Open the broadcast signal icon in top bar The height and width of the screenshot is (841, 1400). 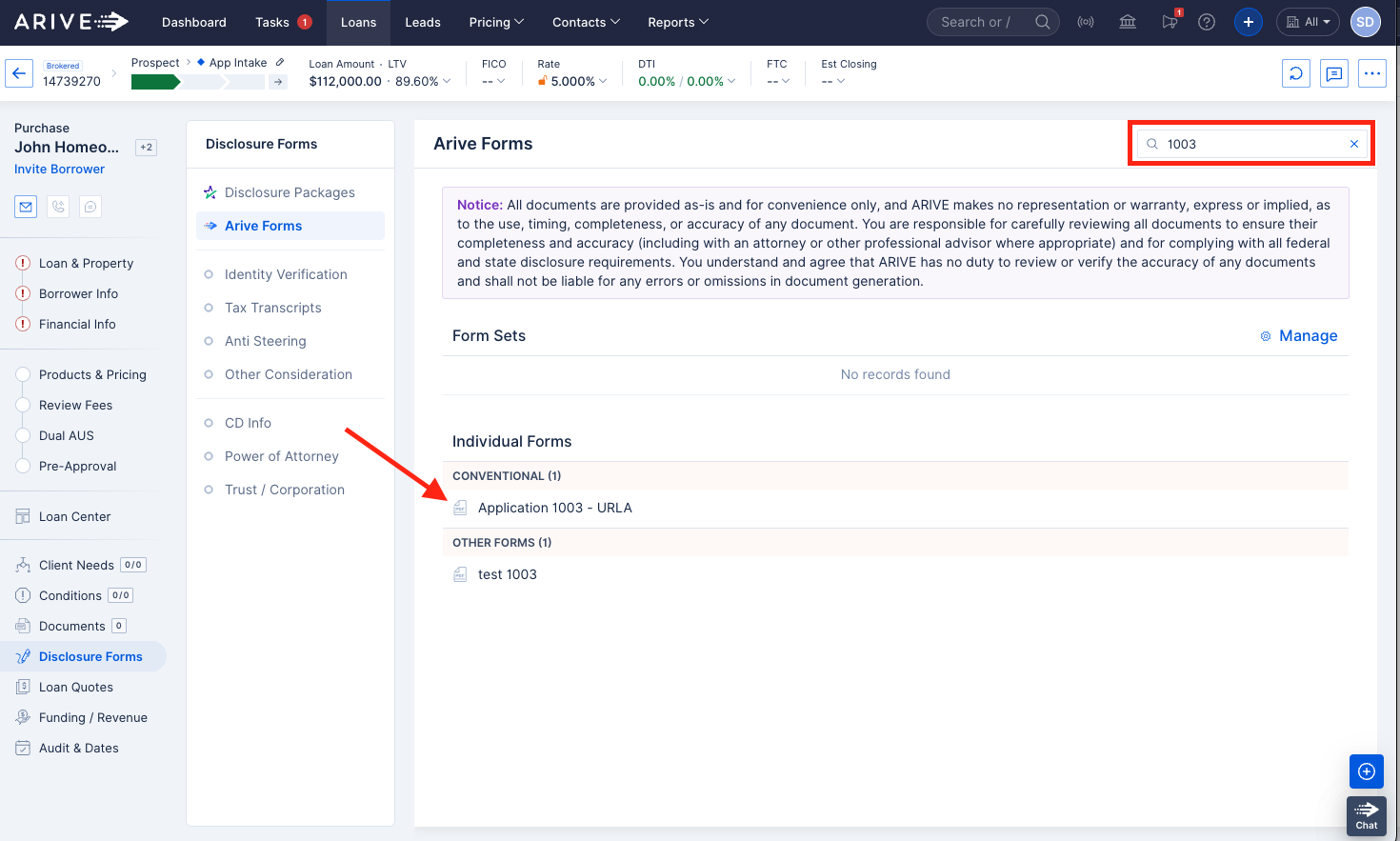[x=1086, y=22]
